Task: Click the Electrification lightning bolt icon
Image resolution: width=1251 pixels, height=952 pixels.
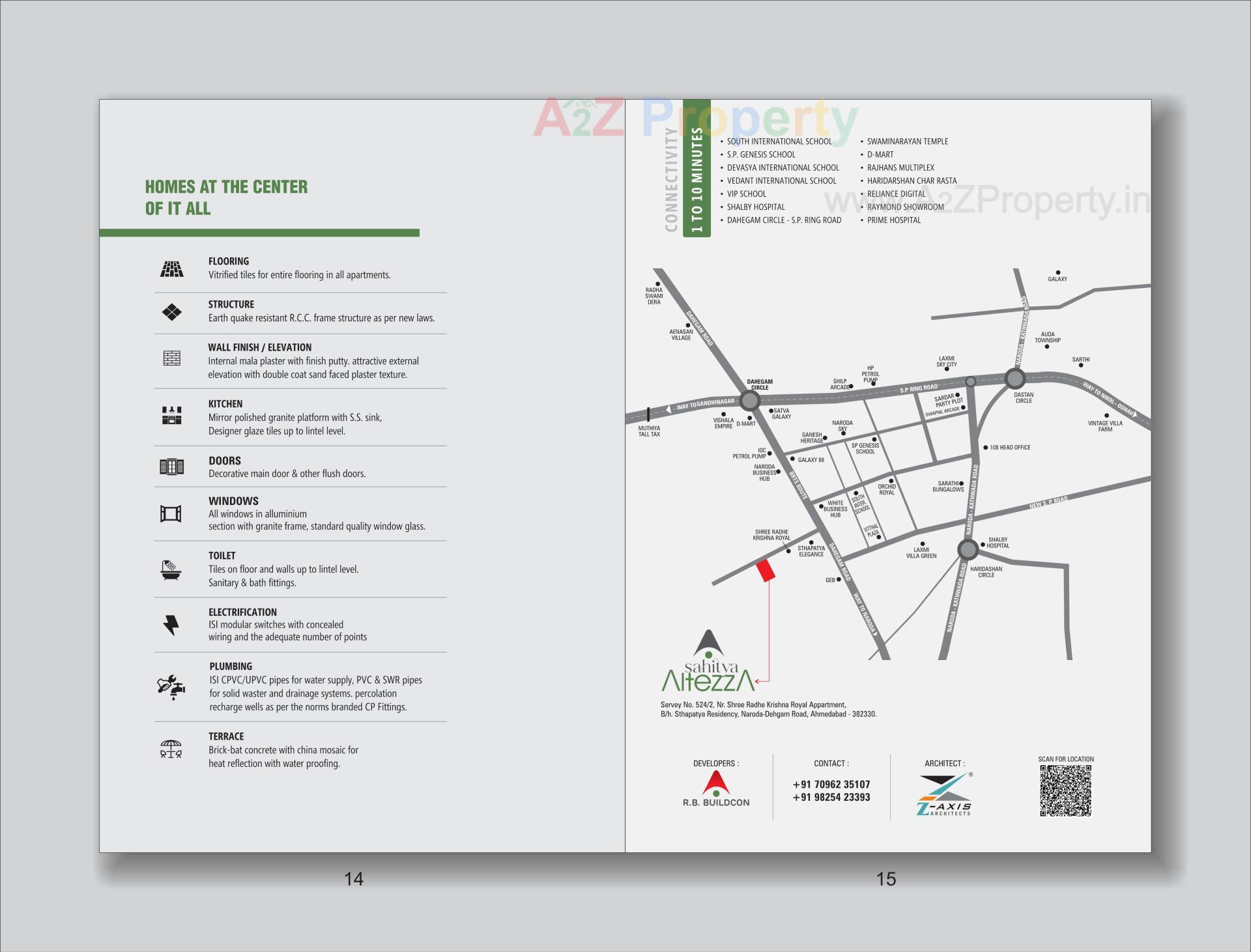Action: click(x=171, y=625)
